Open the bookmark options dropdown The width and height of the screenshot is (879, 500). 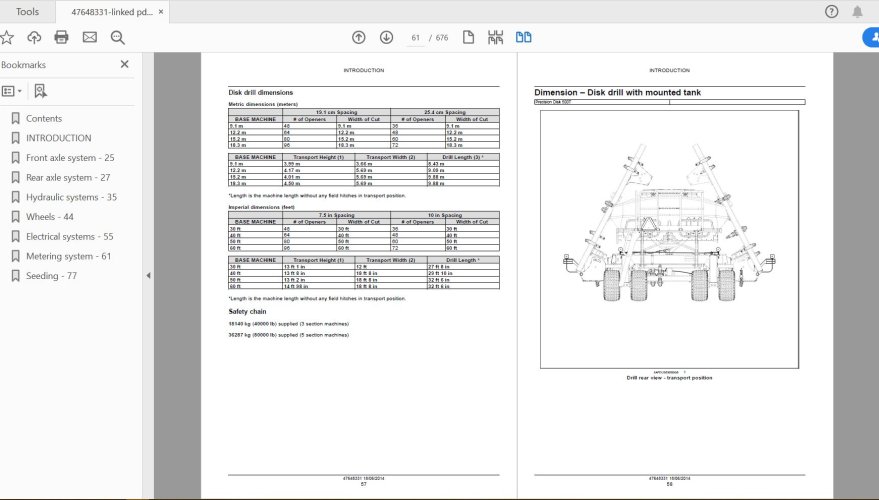(12, 91)
